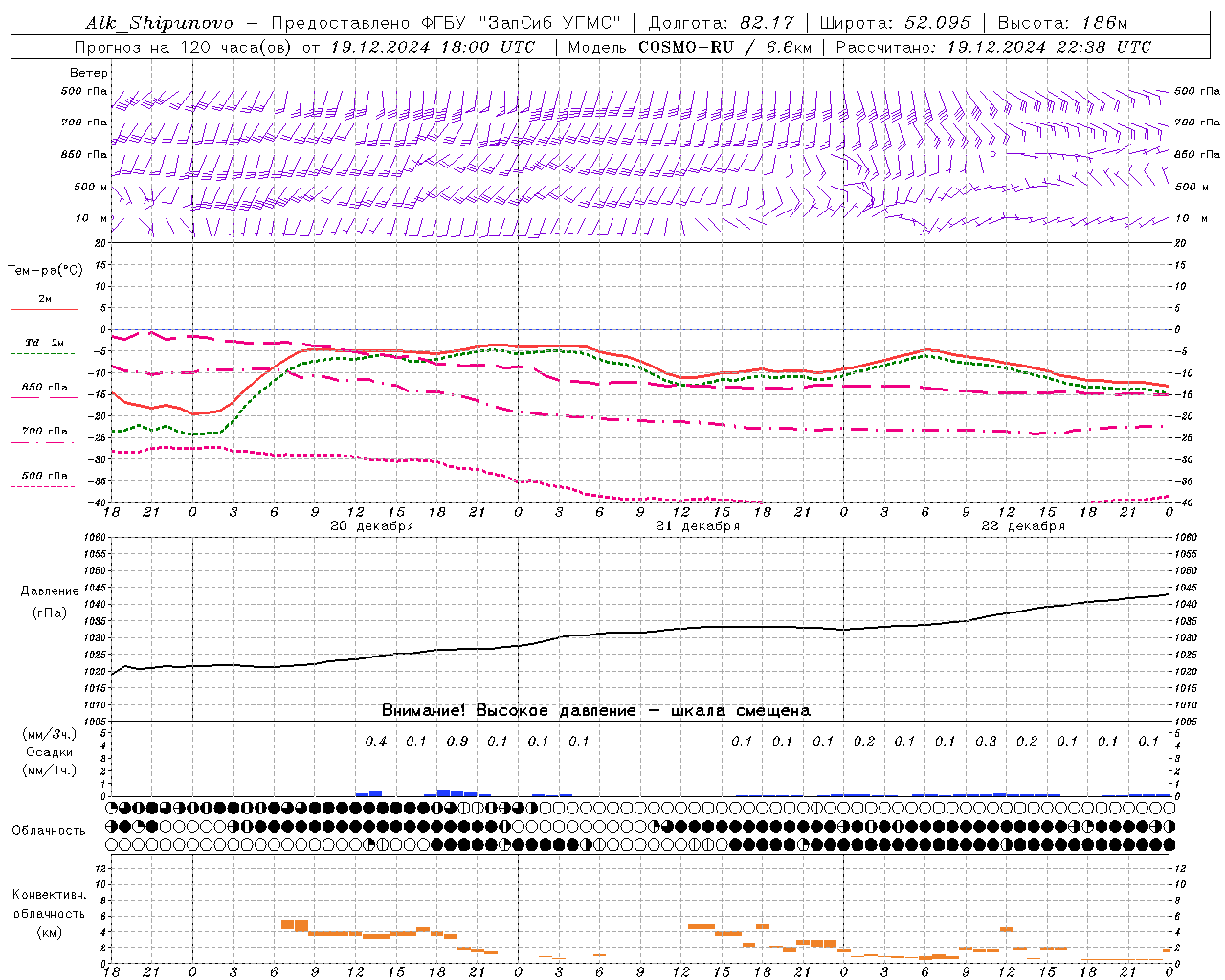Click the 21 декабря date label
Viewport: 1225px width, 980px height.
pos(698,526)
